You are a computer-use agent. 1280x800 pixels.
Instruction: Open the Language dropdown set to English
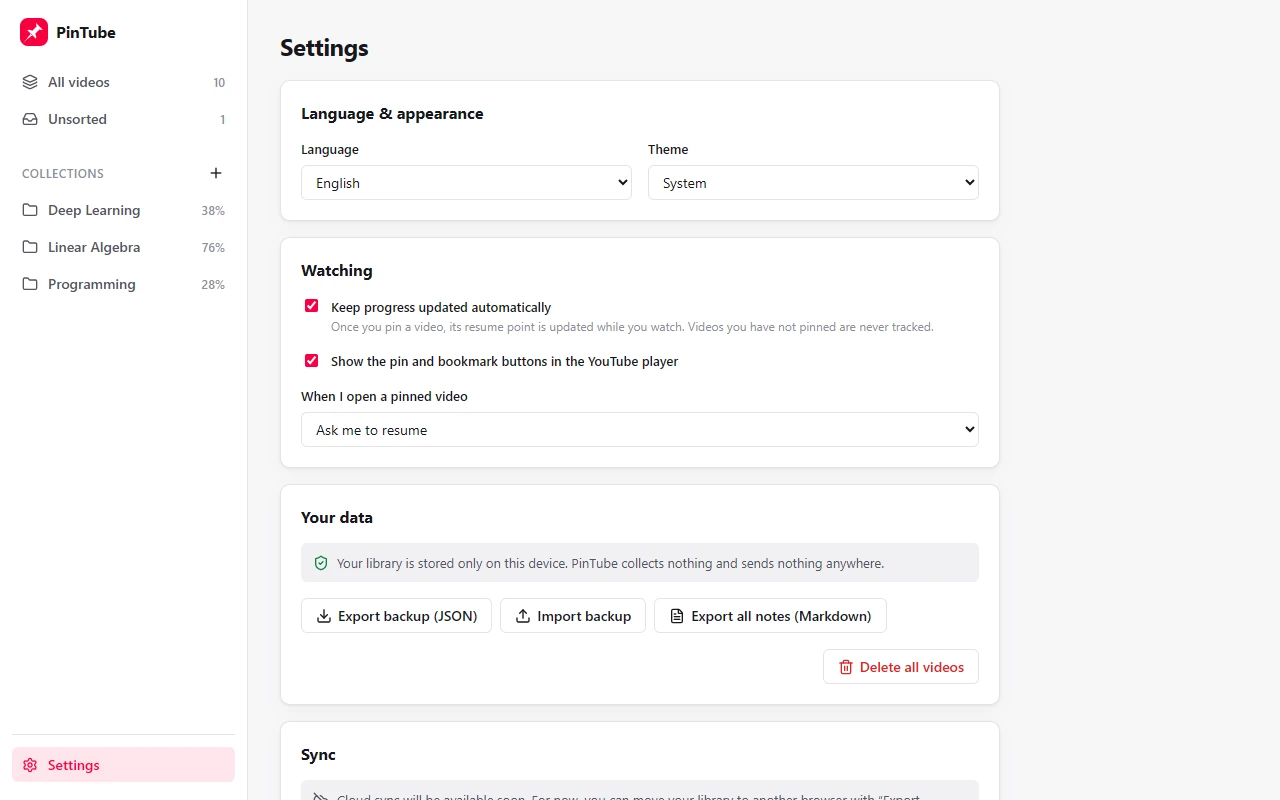(466, 183)
